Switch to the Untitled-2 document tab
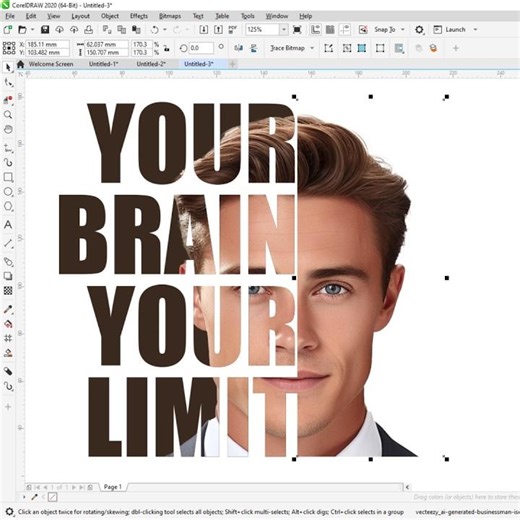This screenshot has width=520, height=520. [x=151, y=64]
